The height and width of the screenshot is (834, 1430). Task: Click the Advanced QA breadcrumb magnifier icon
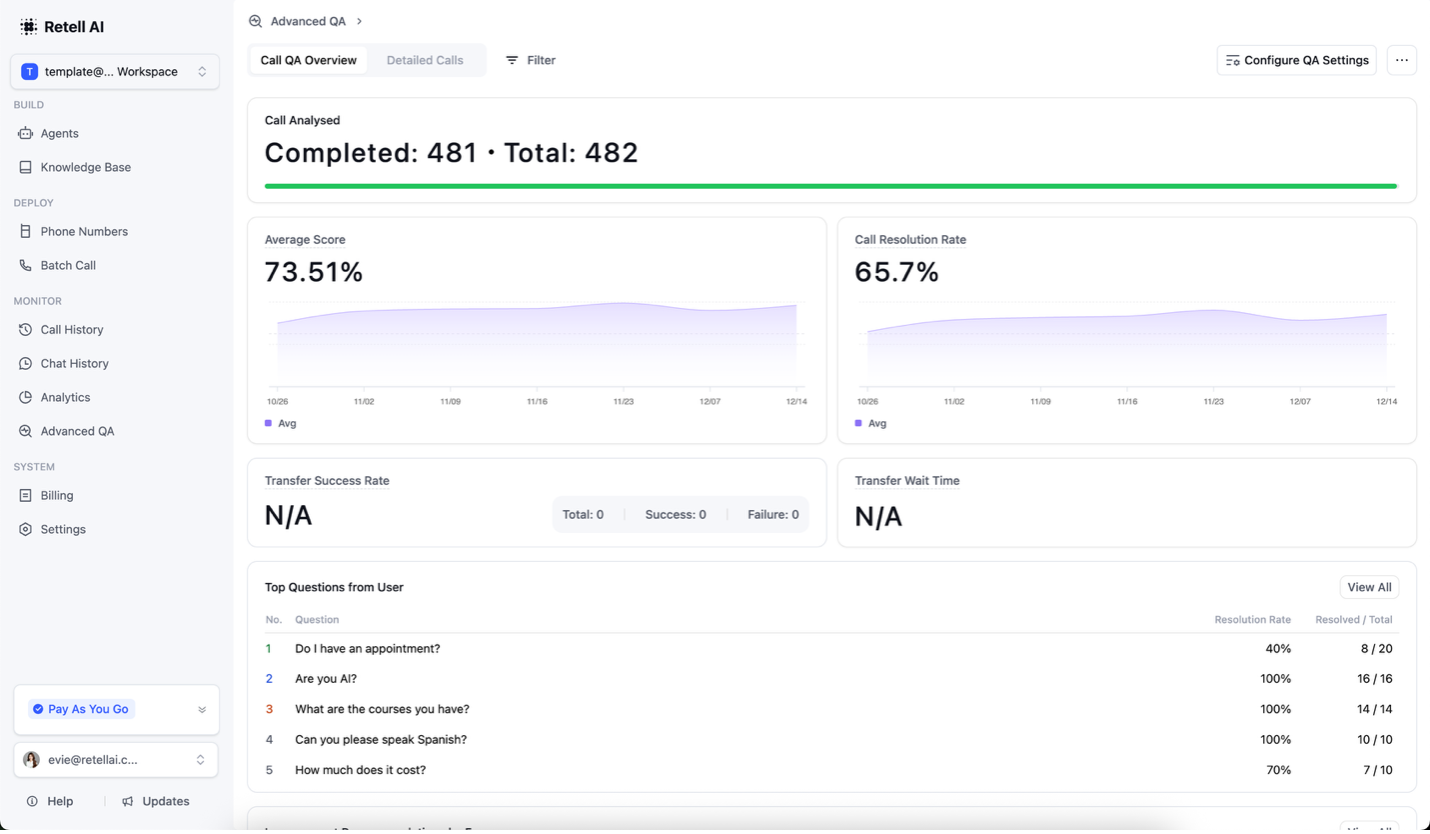pyautogui.click(x=255, y=21)
